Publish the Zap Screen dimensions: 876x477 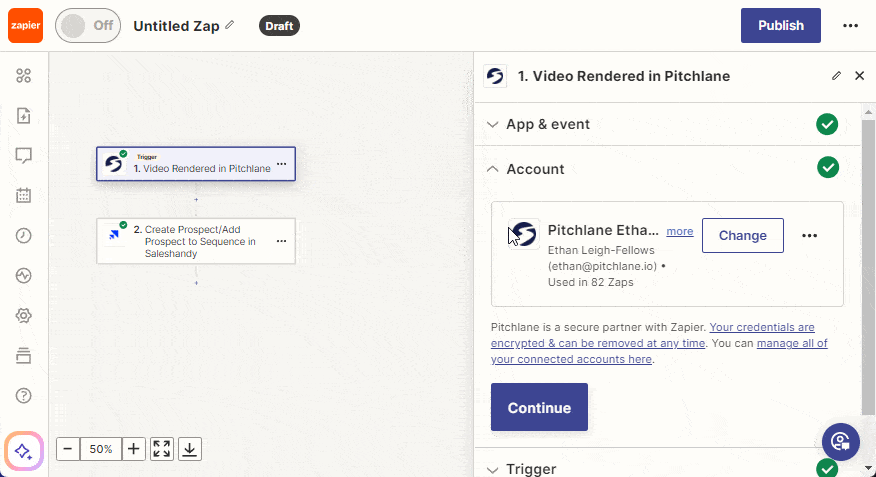point(780,26)
